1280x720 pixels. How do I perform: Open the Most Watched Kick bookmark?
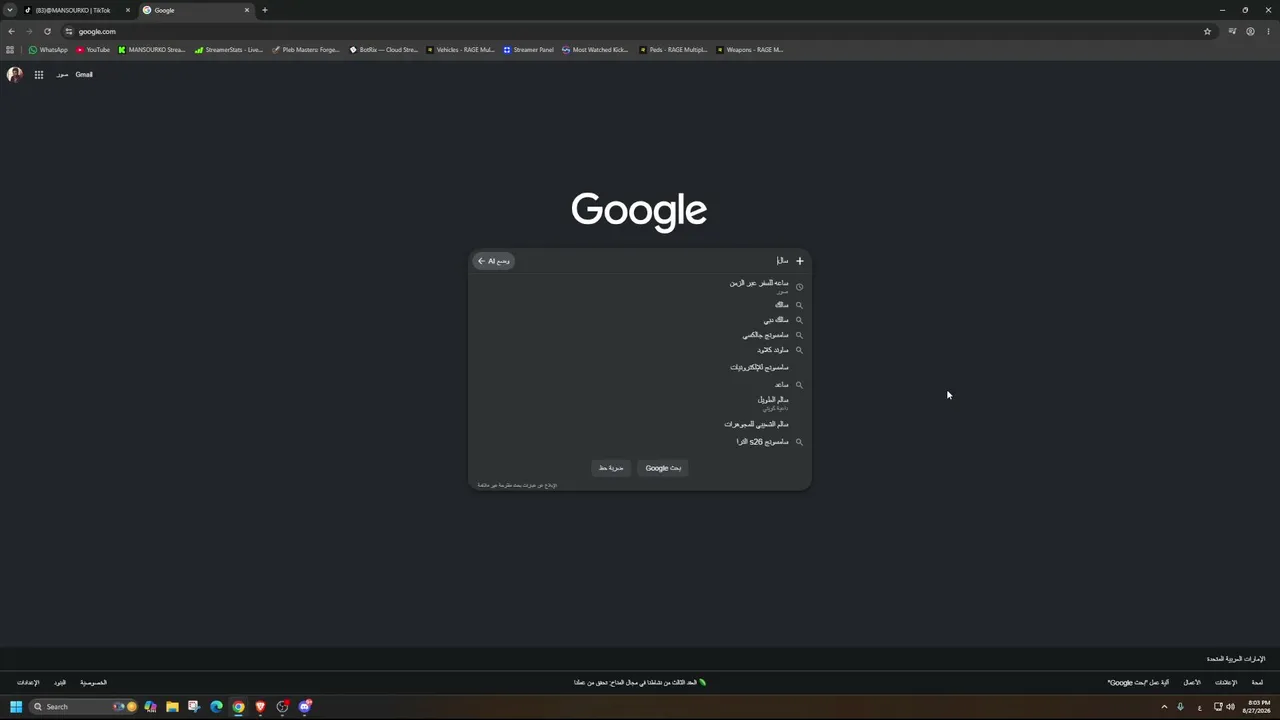pos(595,49)
